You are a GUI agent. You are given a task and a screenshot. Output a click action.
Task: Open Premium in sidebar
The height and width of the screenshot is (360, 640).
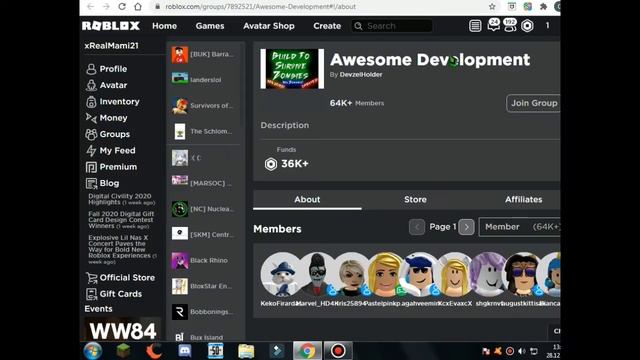click(x=111, y=167)
